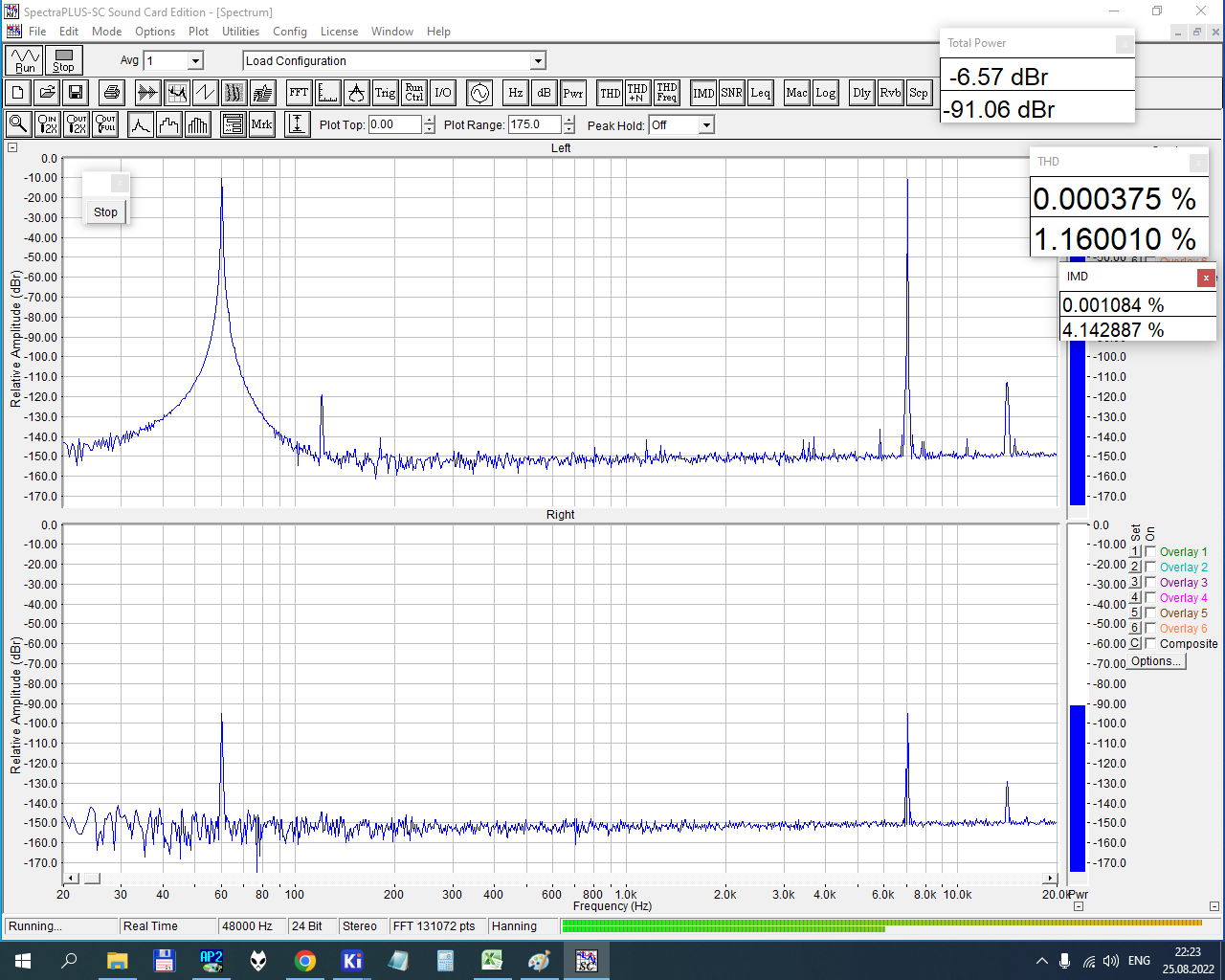Click the overlay Options... button
Image resolution: width=1225 pixels, height=980 pixels.
point(1156,661)
